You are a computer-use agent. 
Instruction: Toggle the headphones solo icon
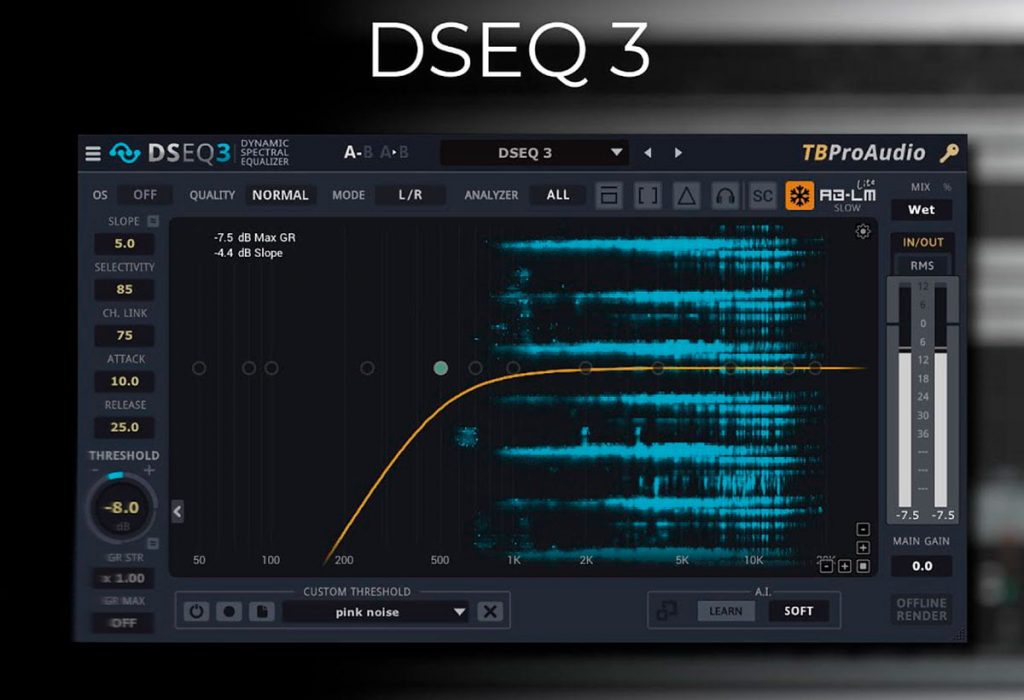tap(725, 195)
